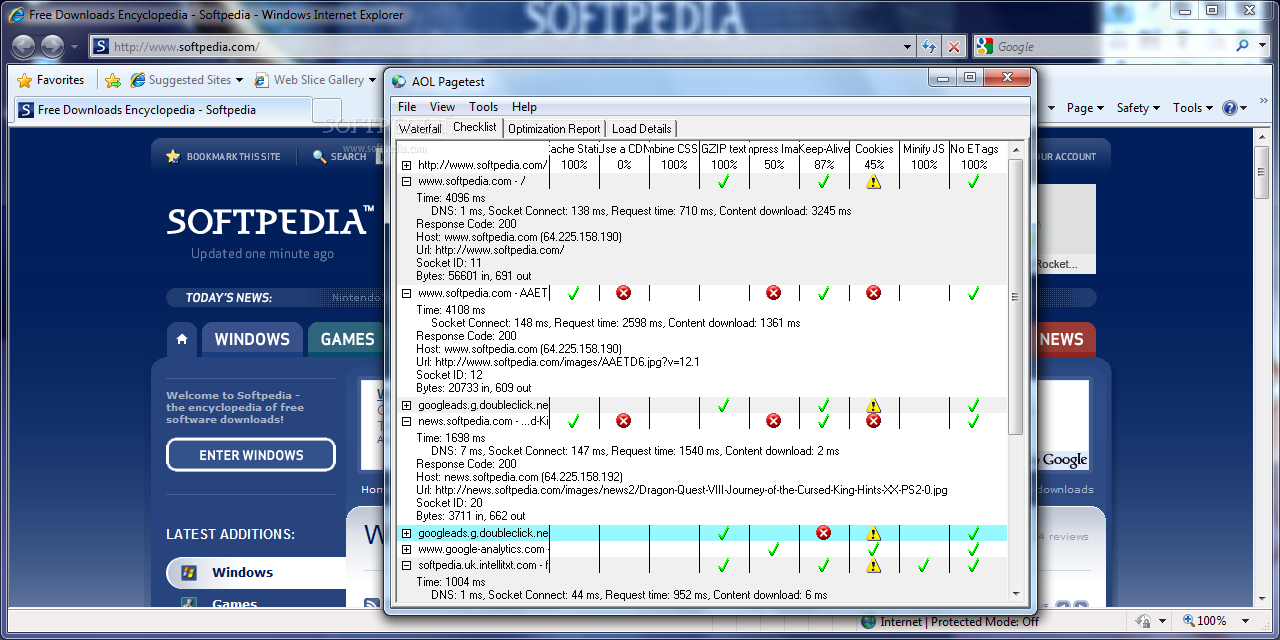
Task: Switch to the Load Details tab
Action: pyautogui.click(x=641, y=129)
